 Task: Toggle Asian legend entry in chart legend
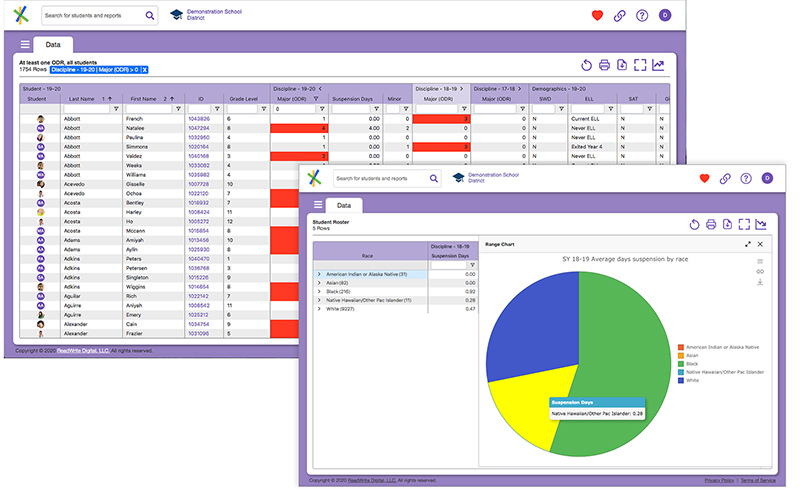[x=690, y=355]
